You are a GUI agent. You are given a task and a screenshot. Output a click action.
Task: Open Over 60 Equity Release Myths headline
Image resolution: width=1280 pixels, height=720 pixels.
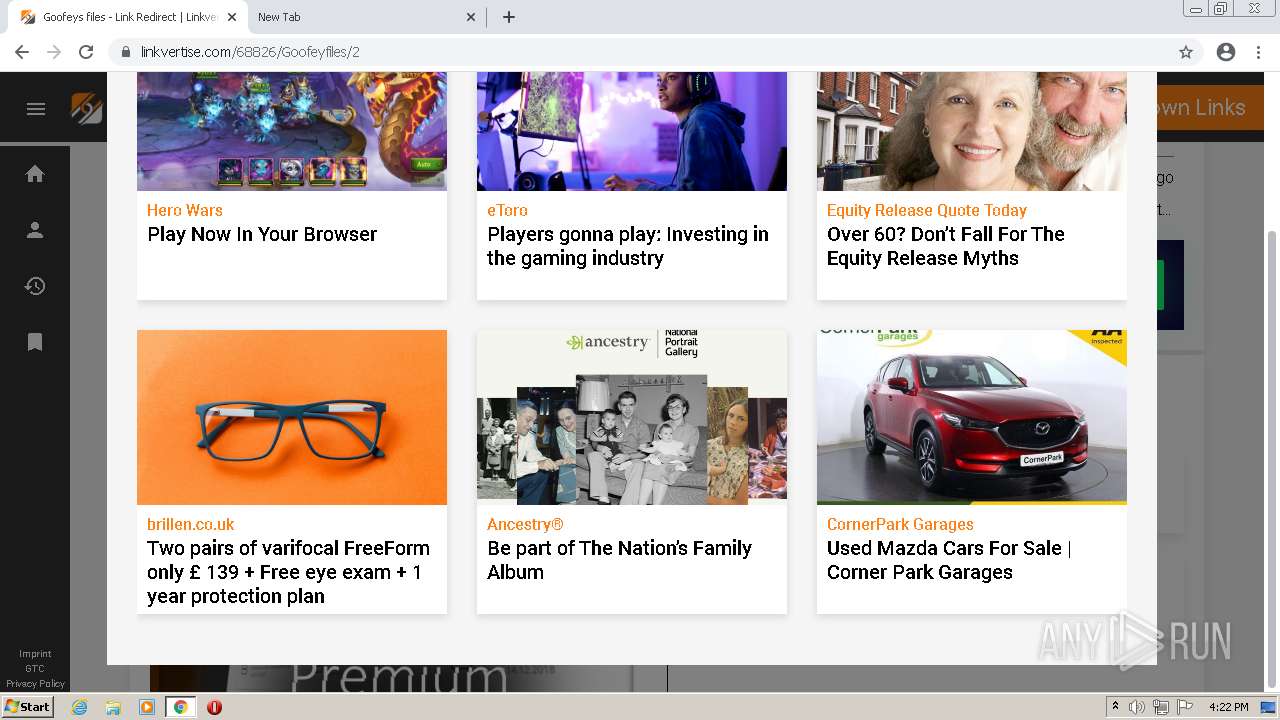point(946,246)
